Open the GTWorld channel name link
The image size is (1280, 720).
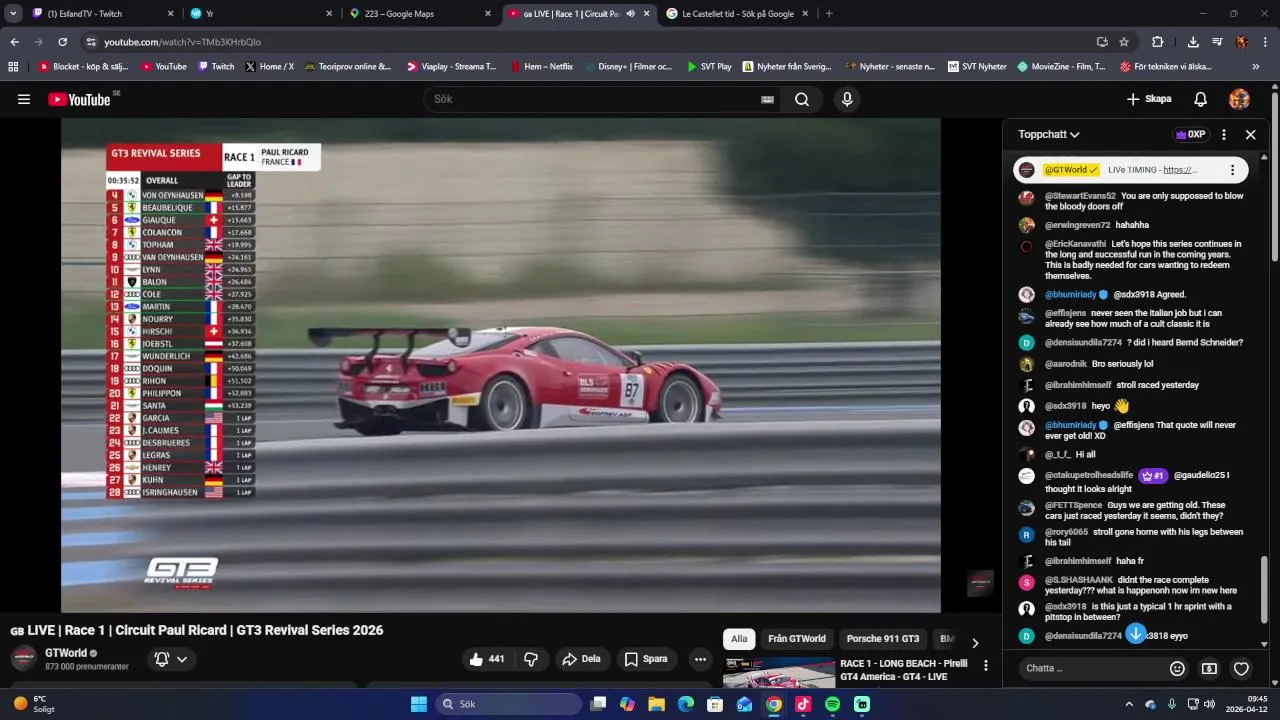pos(65,653)
